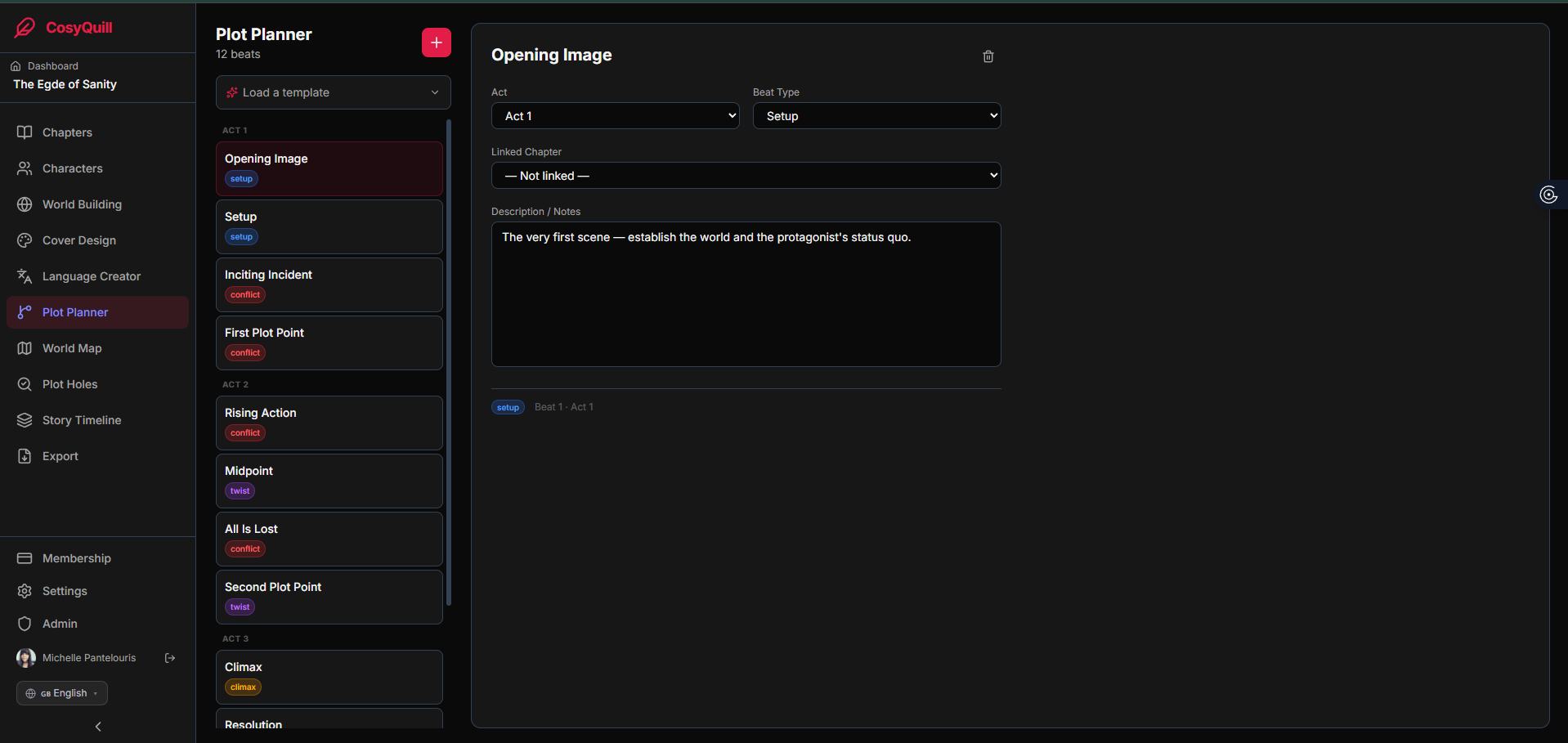
Task: Click the Plot Planner branch icon
Action: tap(25, 312)
